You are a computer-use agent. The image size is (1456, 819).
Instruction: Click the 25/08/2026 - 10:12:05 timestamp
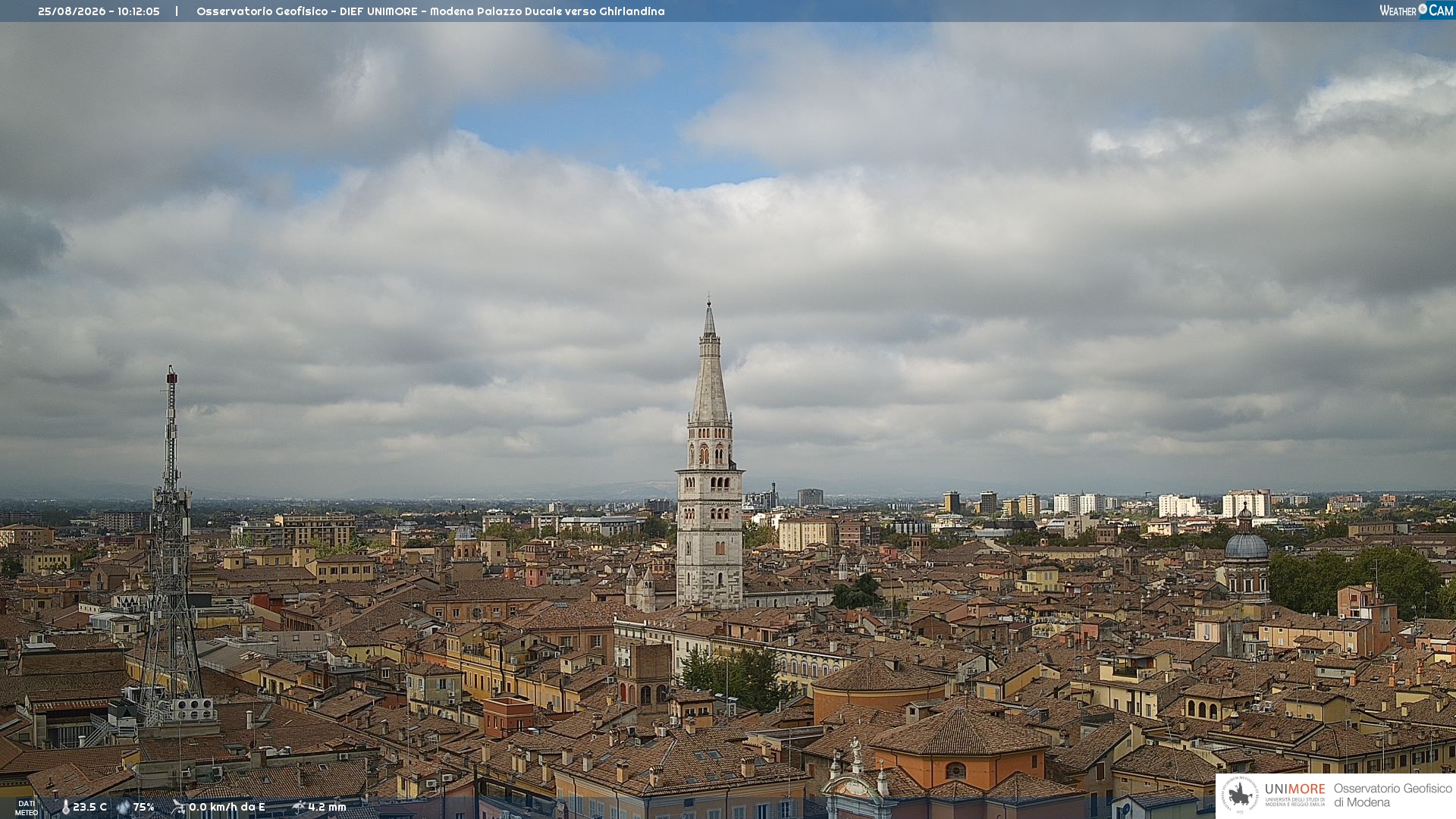(x=99, y=11)
